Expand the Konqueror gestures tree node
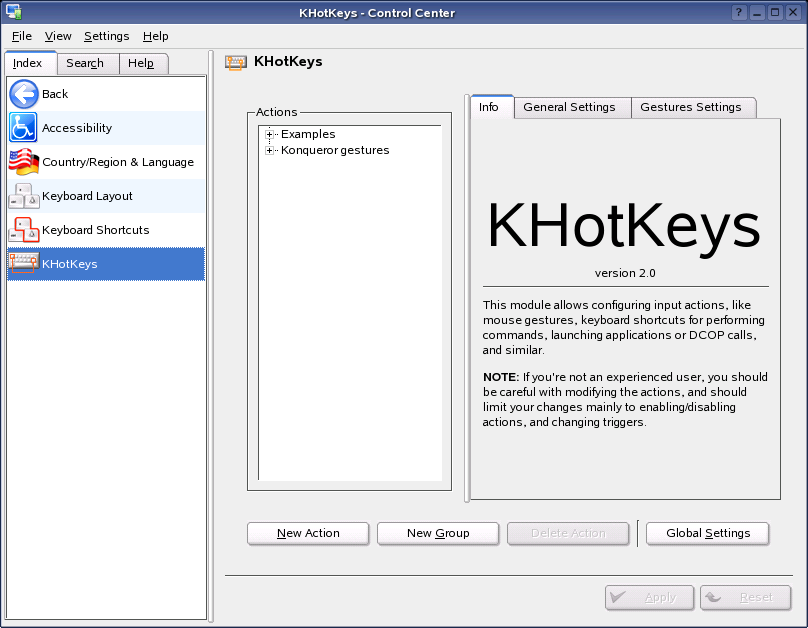The height and width of the screenshot is (628, 808). [x=270, y=151]
